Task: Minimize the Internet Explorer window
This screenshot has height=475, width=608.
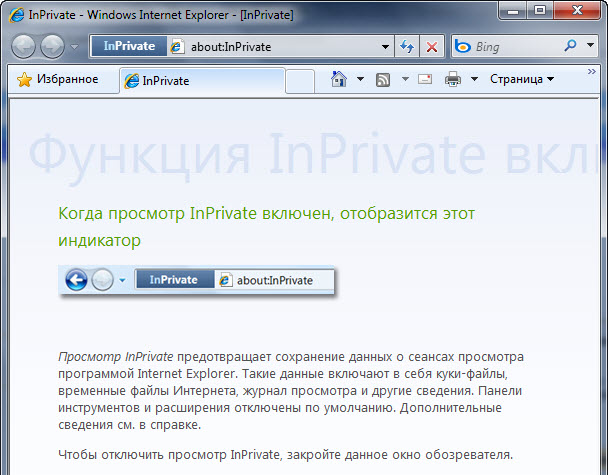Action: (x=513, y=10)
